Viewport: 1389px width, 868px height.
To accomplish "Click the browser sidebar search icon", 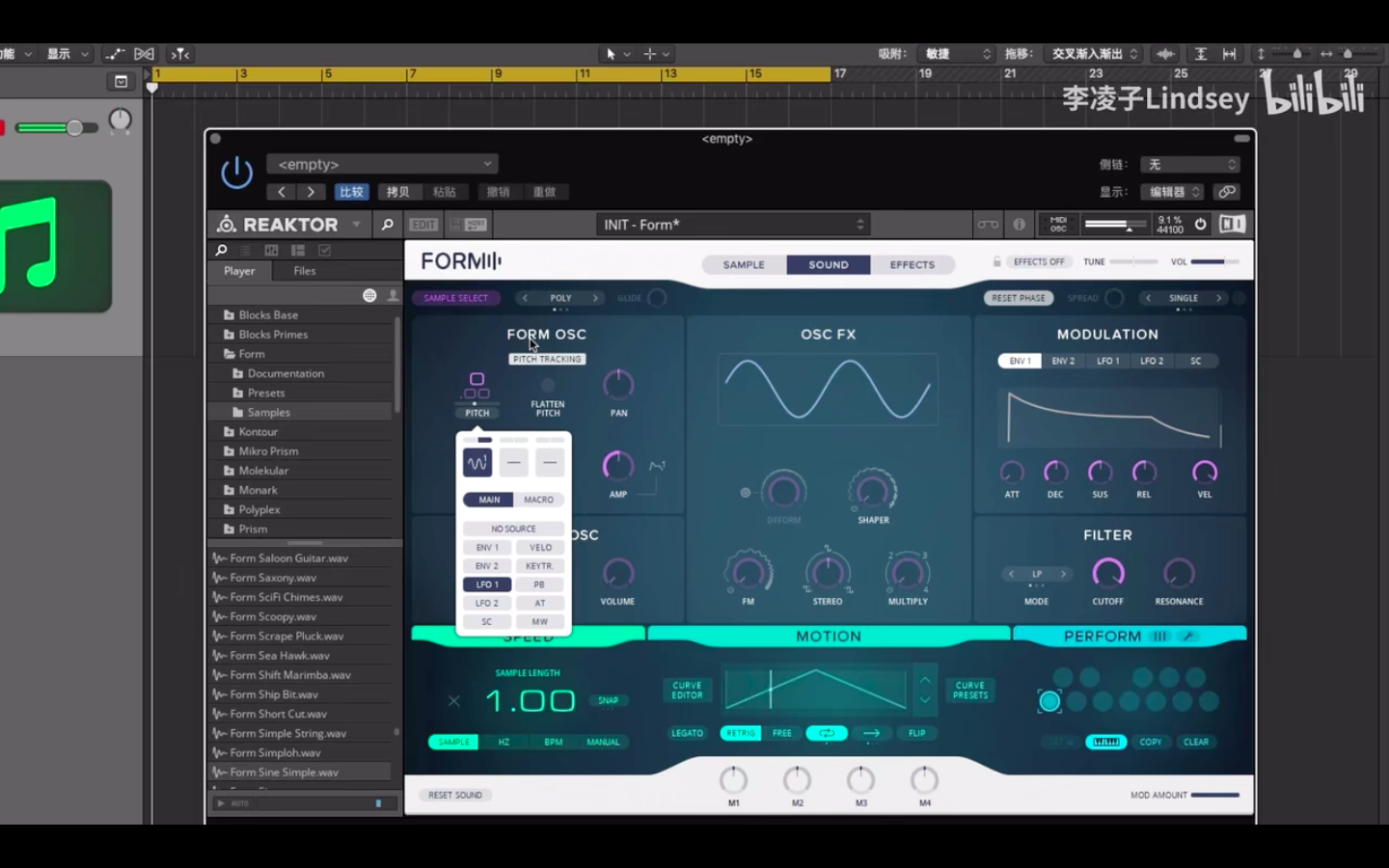I will pos(221,251).
